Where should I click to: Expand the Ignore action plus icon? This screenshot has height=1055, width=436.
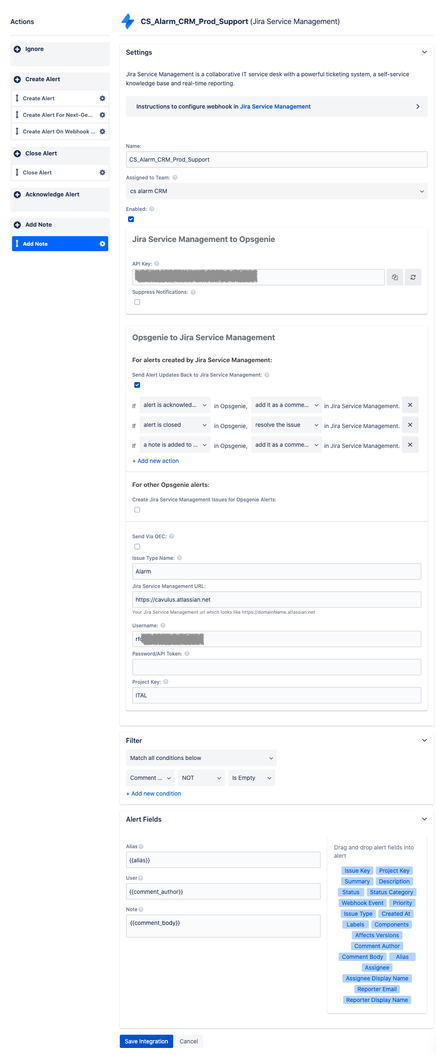pyautogui.click(x=17, y=49)
